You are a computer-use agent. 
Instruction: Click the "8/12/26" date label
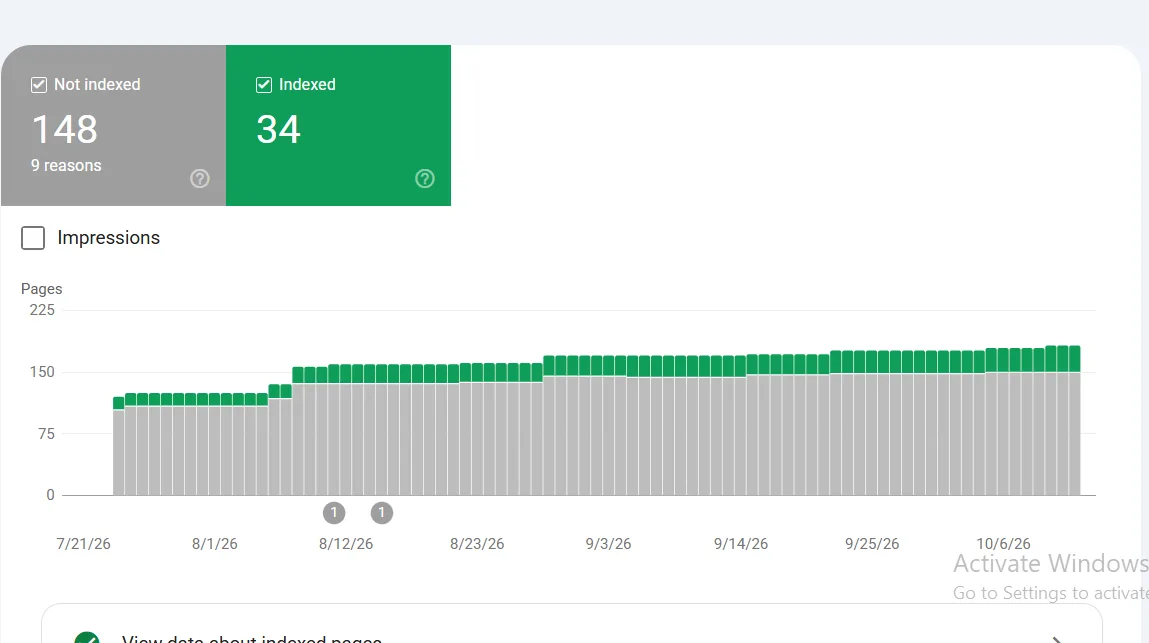(346, 544)
